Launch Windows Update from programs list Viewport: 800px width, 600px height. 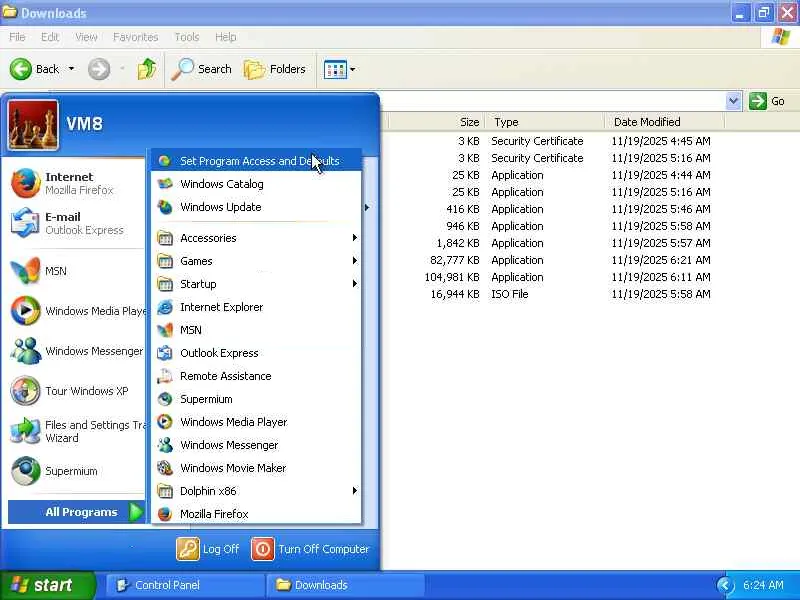[x=256, y=207]
